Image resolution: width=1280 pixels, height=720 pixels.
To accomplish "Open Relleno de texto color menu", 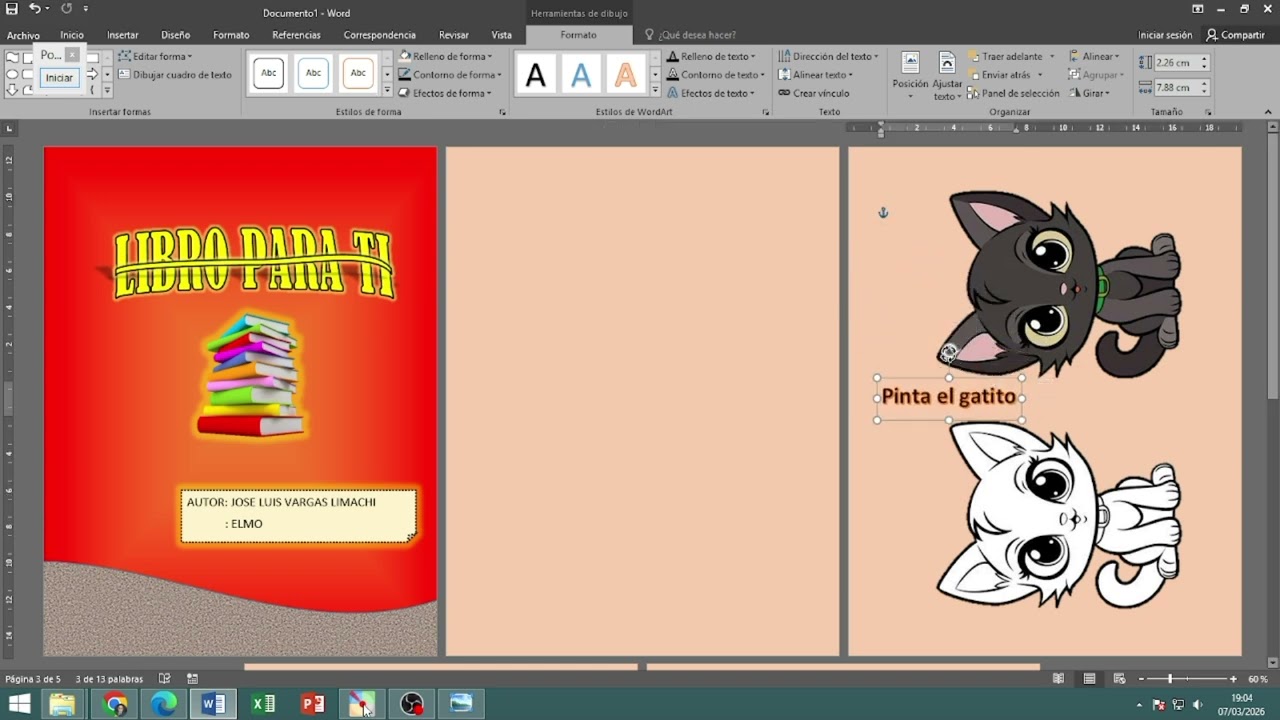I will point(711,56).
